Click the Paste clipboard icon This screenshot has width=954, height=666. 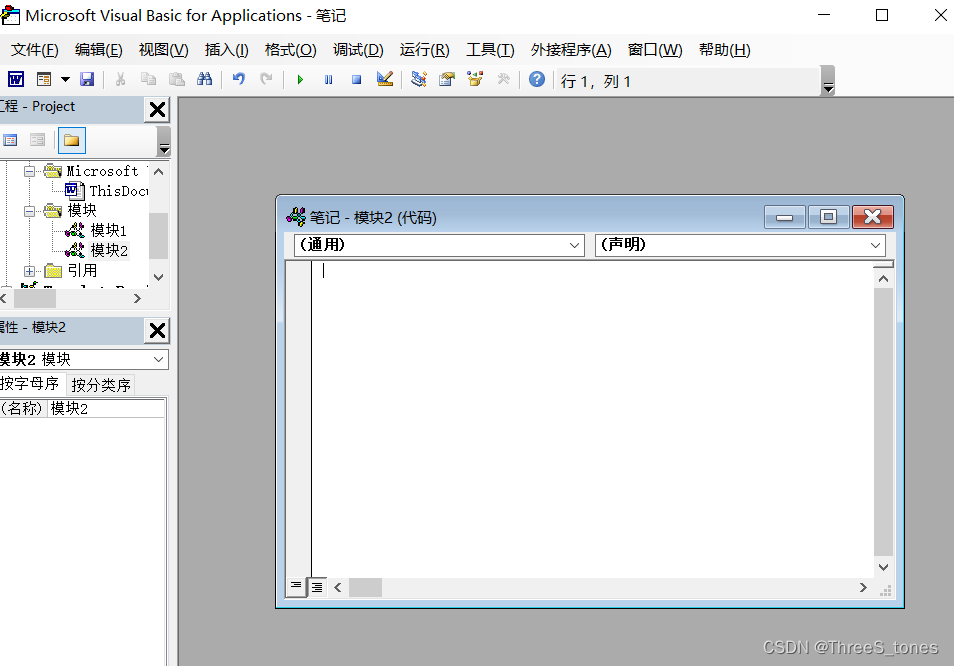pos(176,79)
